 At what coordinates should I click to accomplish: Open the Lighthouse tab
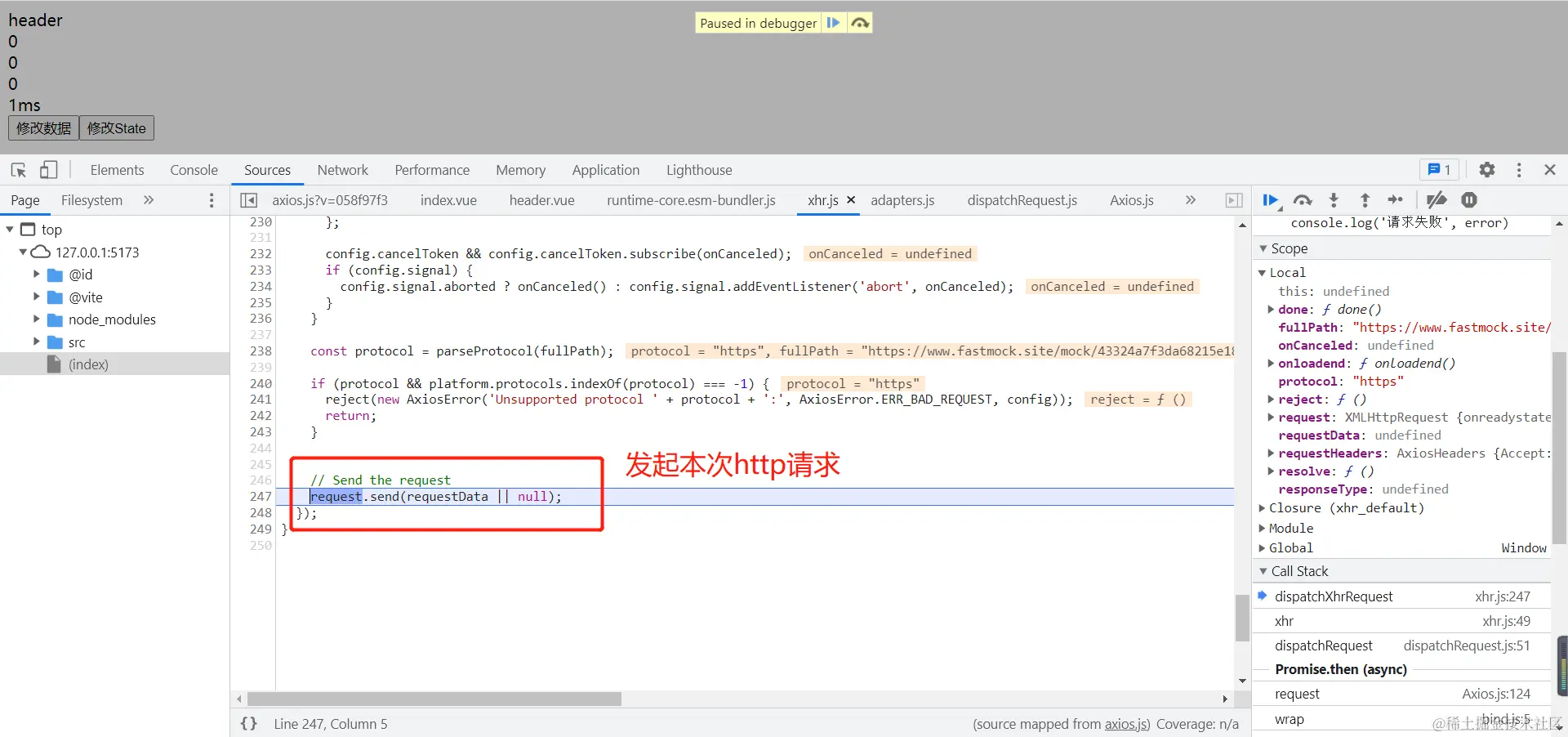699,170
